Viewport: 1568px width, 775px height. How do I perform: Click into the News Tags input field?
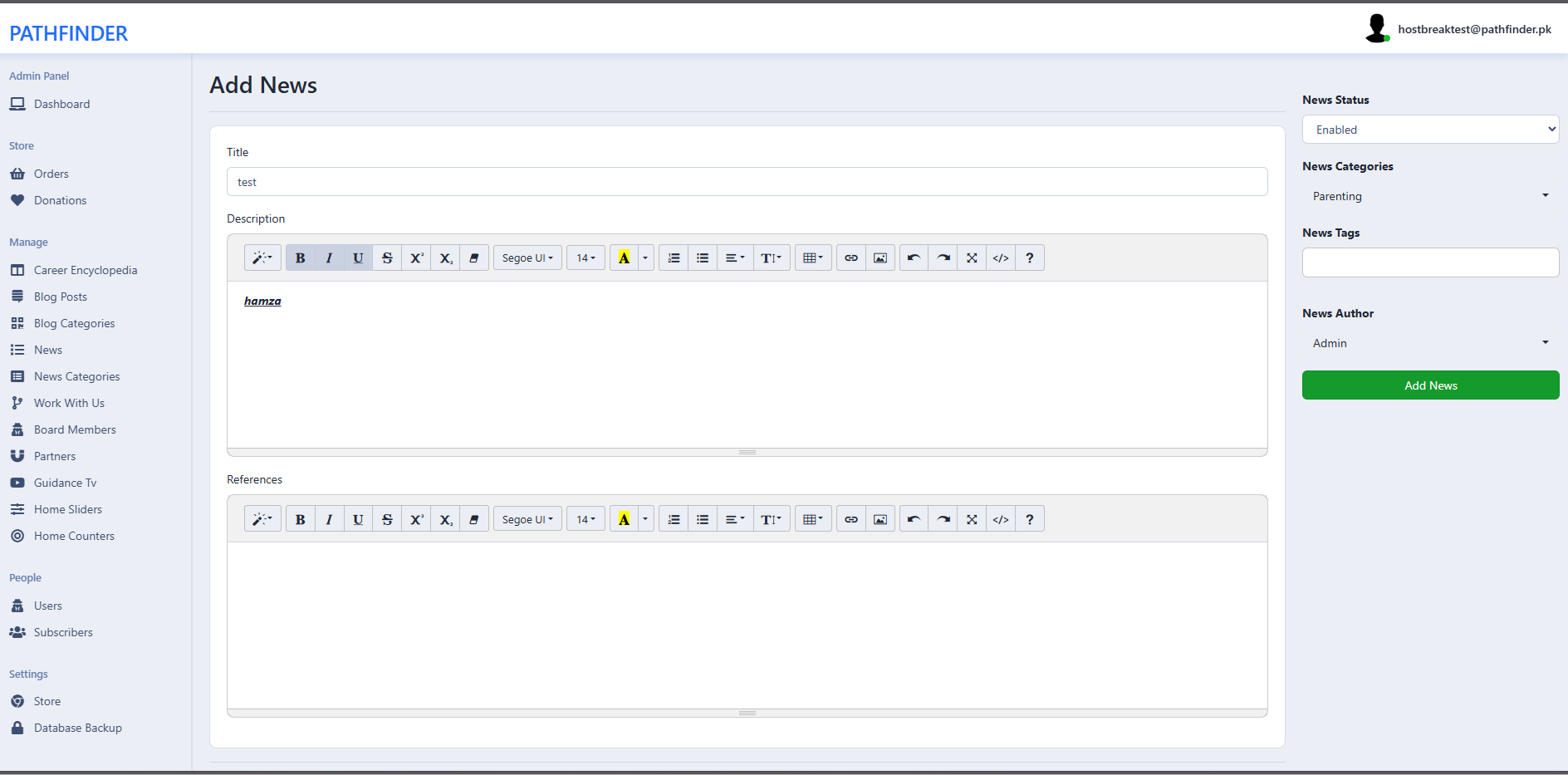[x=1429, y=262]
